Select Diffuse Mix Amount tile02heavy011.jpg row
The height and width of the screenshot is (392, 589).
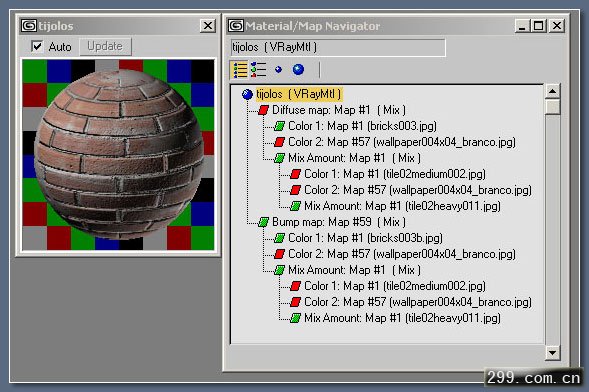click(x=402, y=206)
